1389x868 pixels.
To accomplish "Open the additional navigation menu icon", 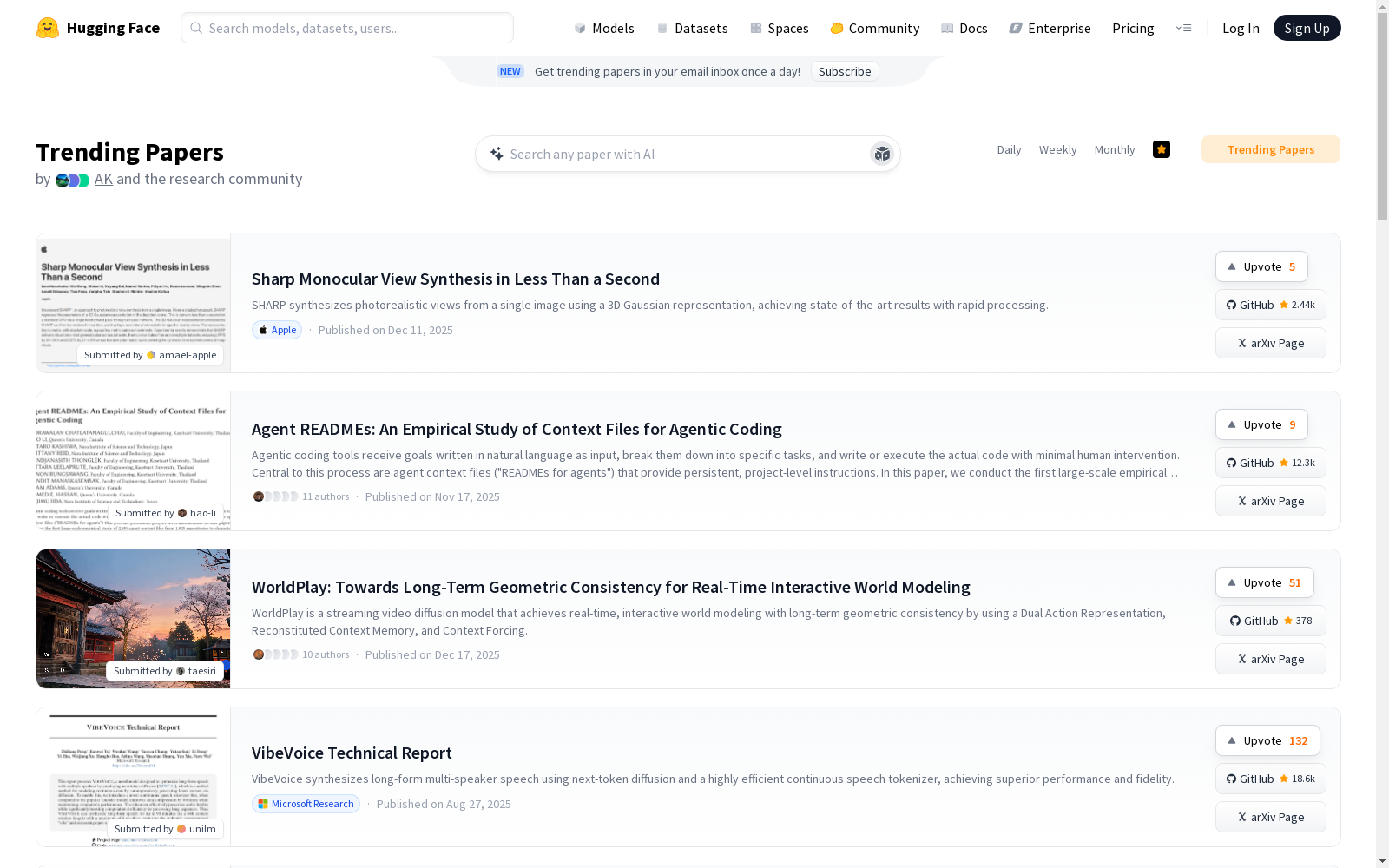I will click(x=1183, y=28).
